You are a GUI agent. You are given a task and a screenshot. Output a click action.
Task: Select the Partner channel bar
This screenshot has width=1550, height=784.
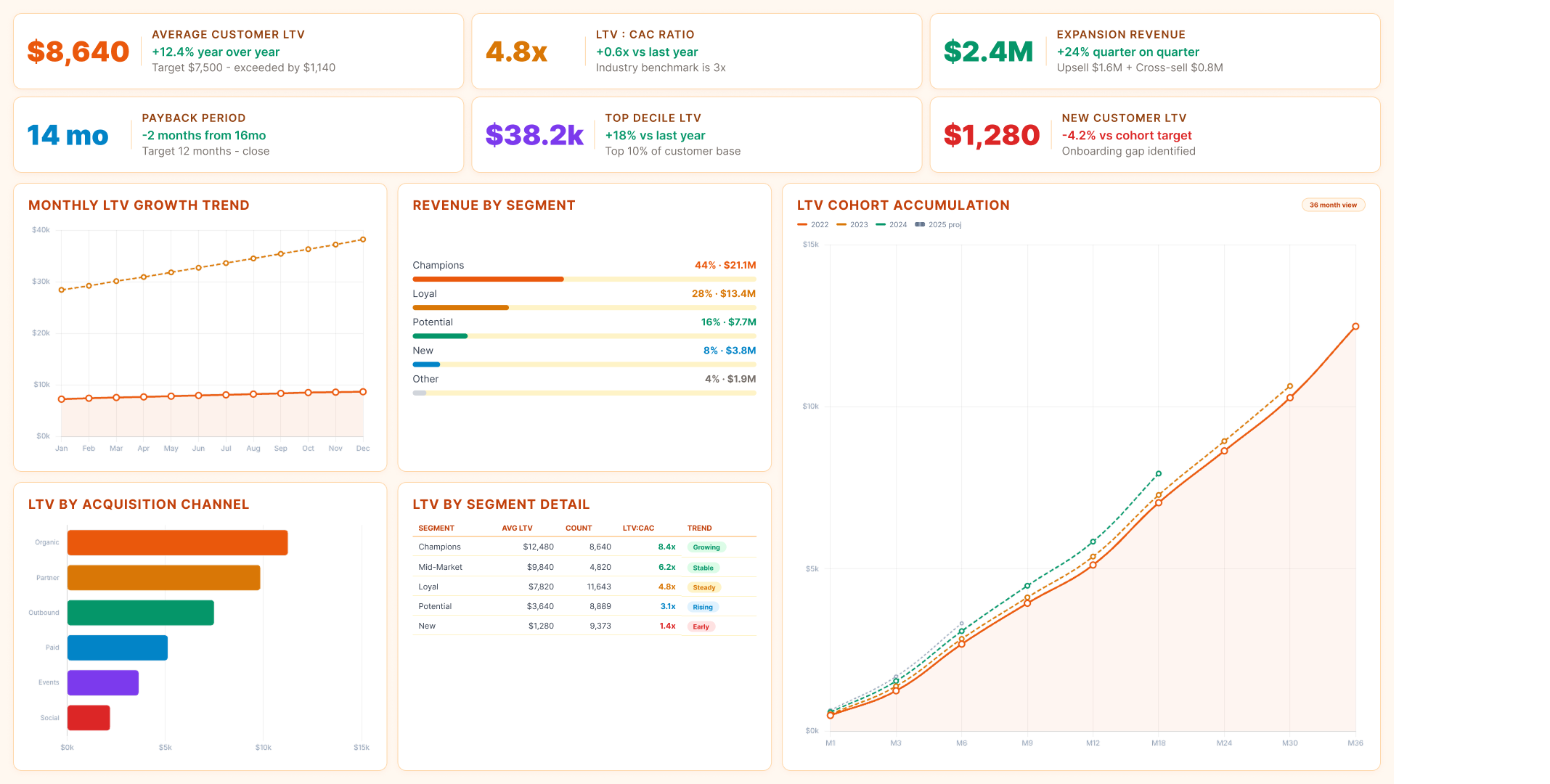[164, 578]
